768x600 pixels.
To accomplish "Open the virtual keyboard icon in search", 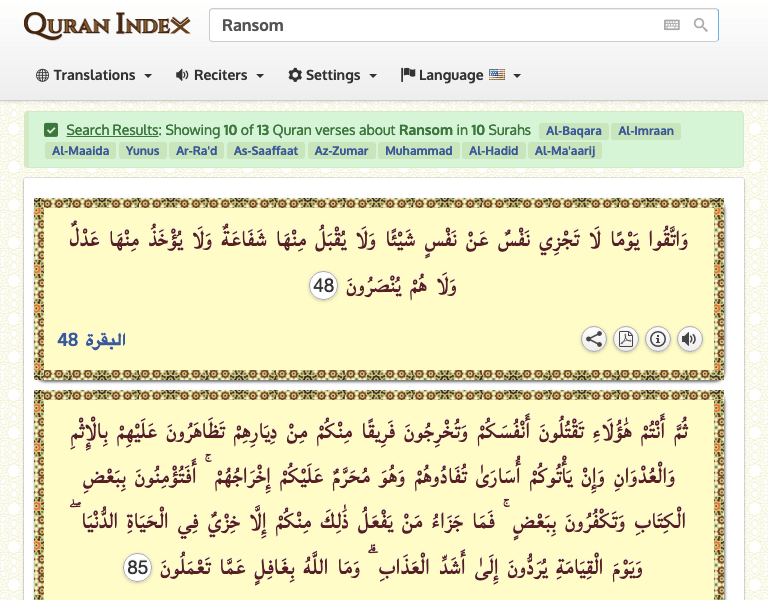I will (672, 24).
